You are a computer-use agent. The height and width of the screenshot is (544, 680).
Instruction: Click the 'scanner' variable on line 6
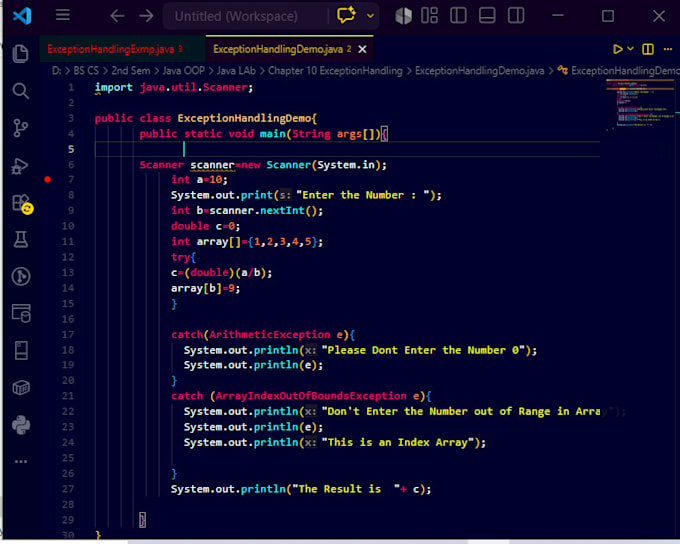click(x=212, y=165)
